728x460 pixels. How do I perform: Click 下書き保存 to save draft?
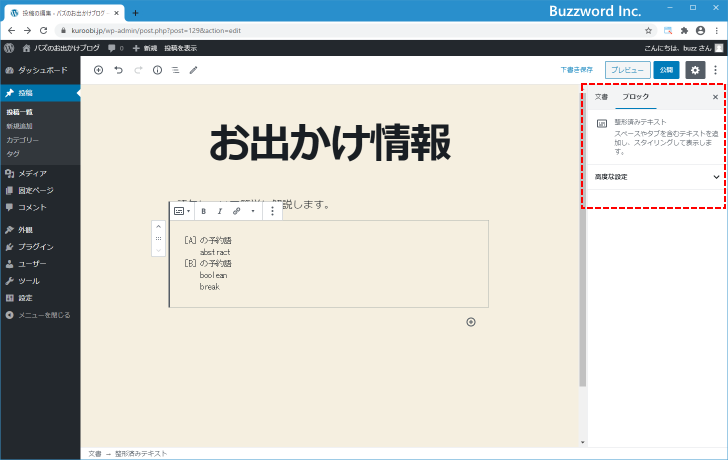(x=576, y=70)
